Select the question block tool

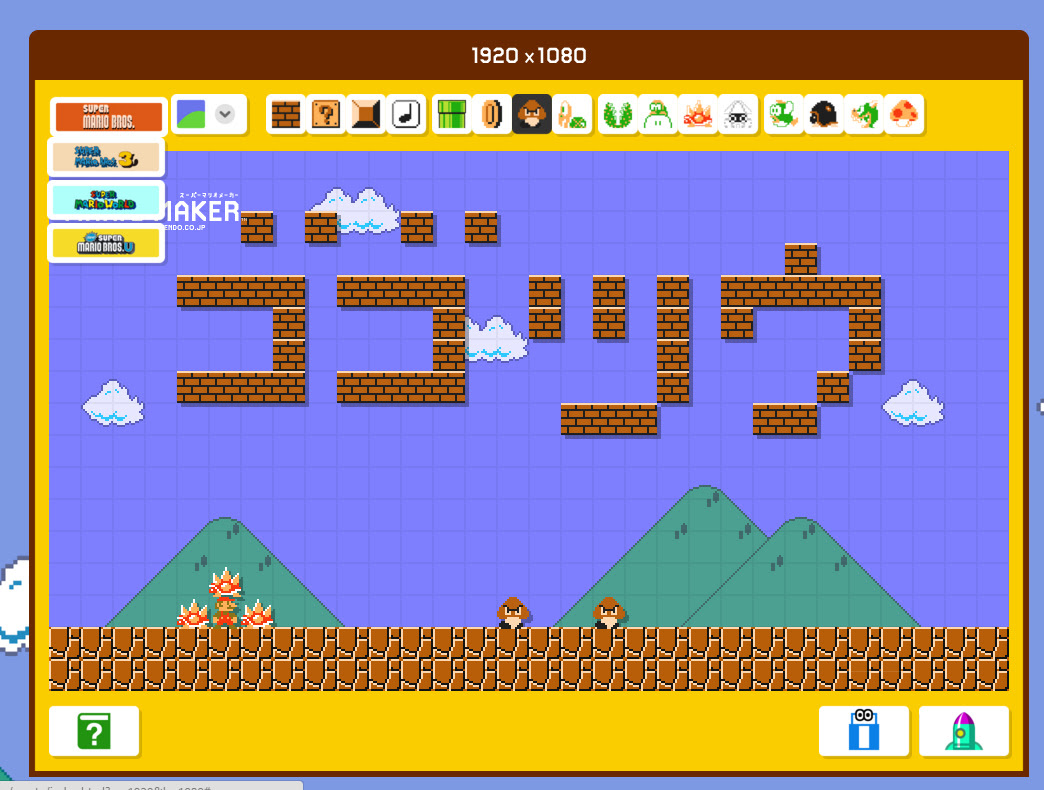point(326,114)
